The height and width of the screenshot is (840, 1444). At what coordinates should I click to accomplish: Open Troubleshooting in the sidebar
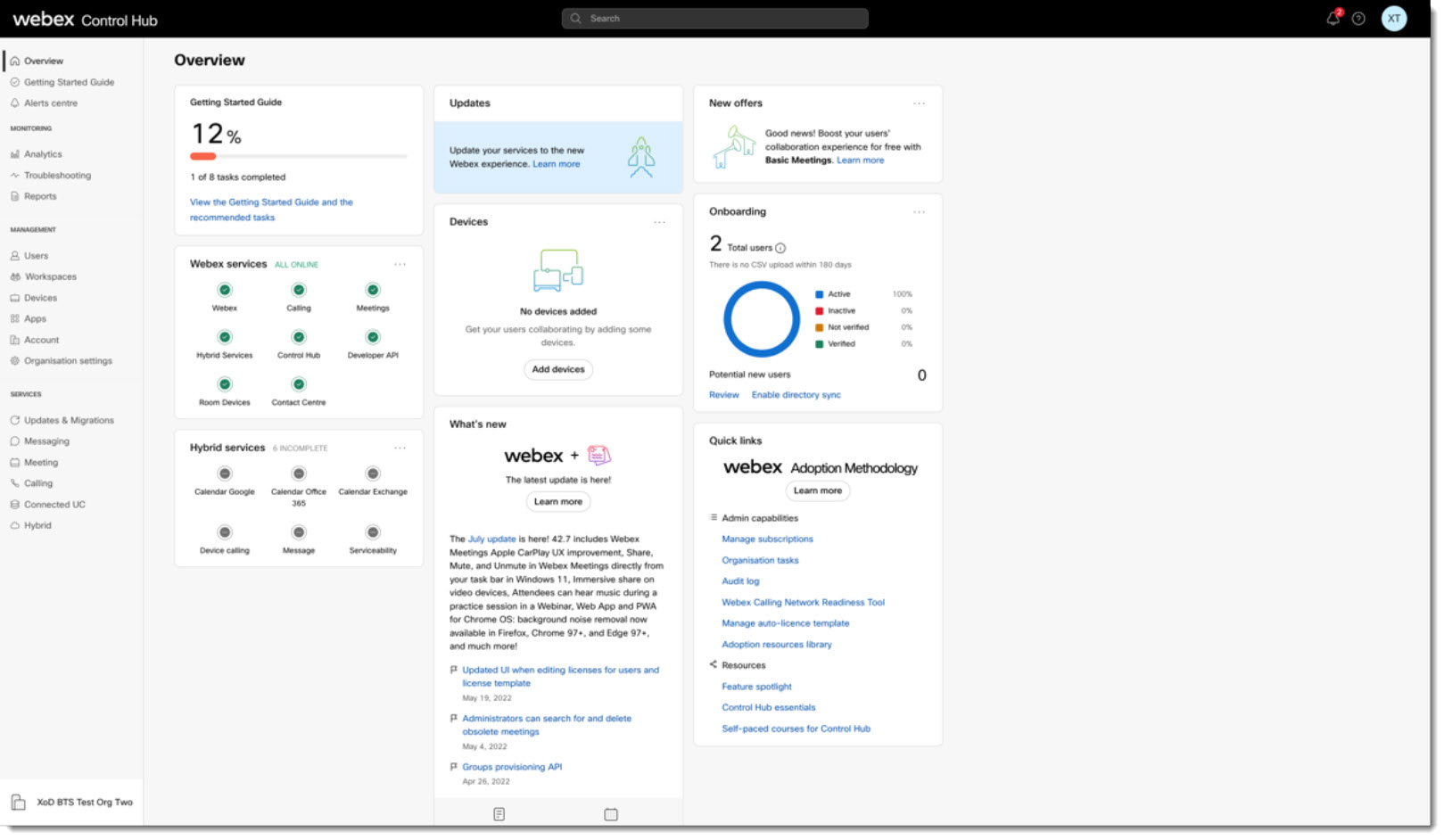(x=57, y=176)
